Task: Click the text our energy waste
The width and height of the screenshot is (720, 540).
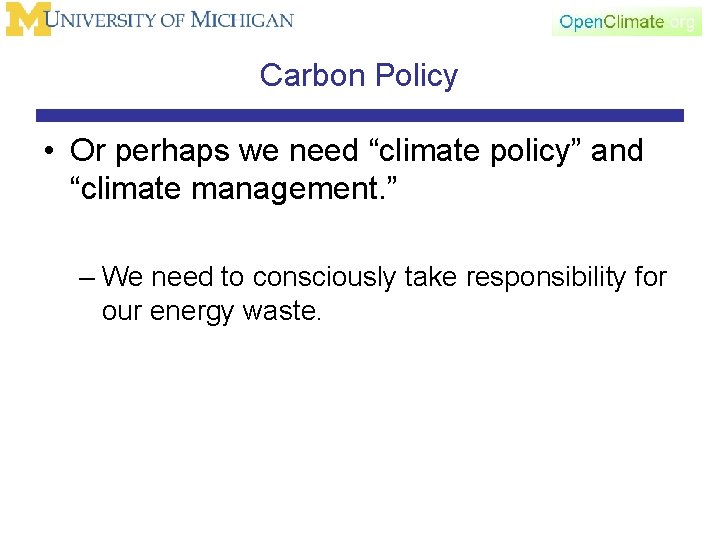Action: click(x=211, y=311)
